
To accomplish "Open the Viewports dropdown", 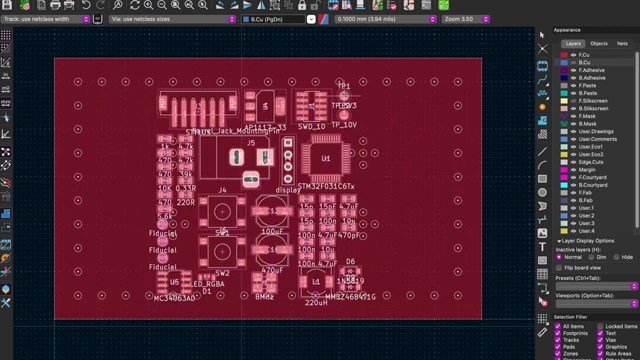I will [x=596, y=304].
